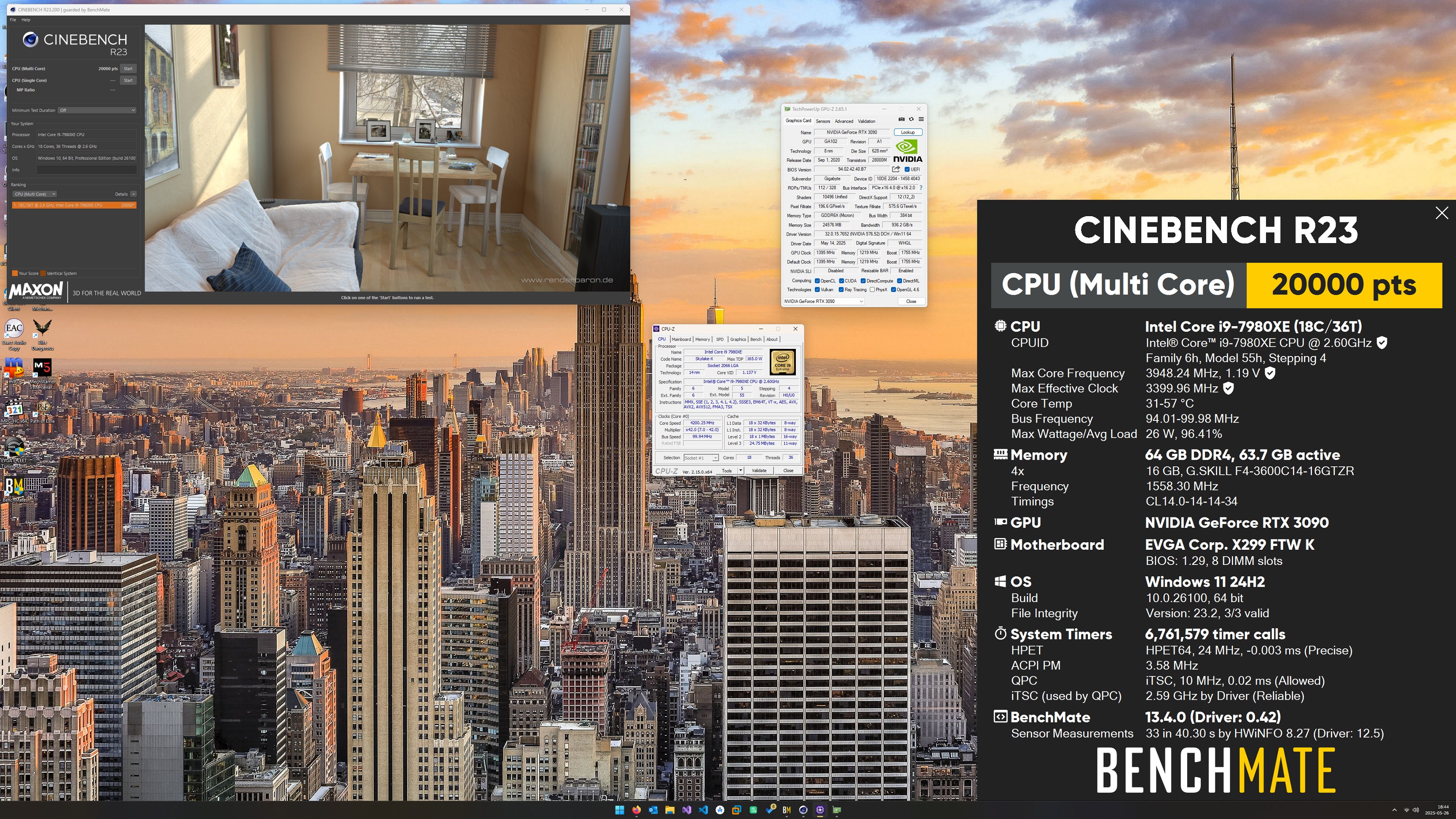Open Path of Exile desktop icon
The image size is (1456, 819).
pos(43,412)
